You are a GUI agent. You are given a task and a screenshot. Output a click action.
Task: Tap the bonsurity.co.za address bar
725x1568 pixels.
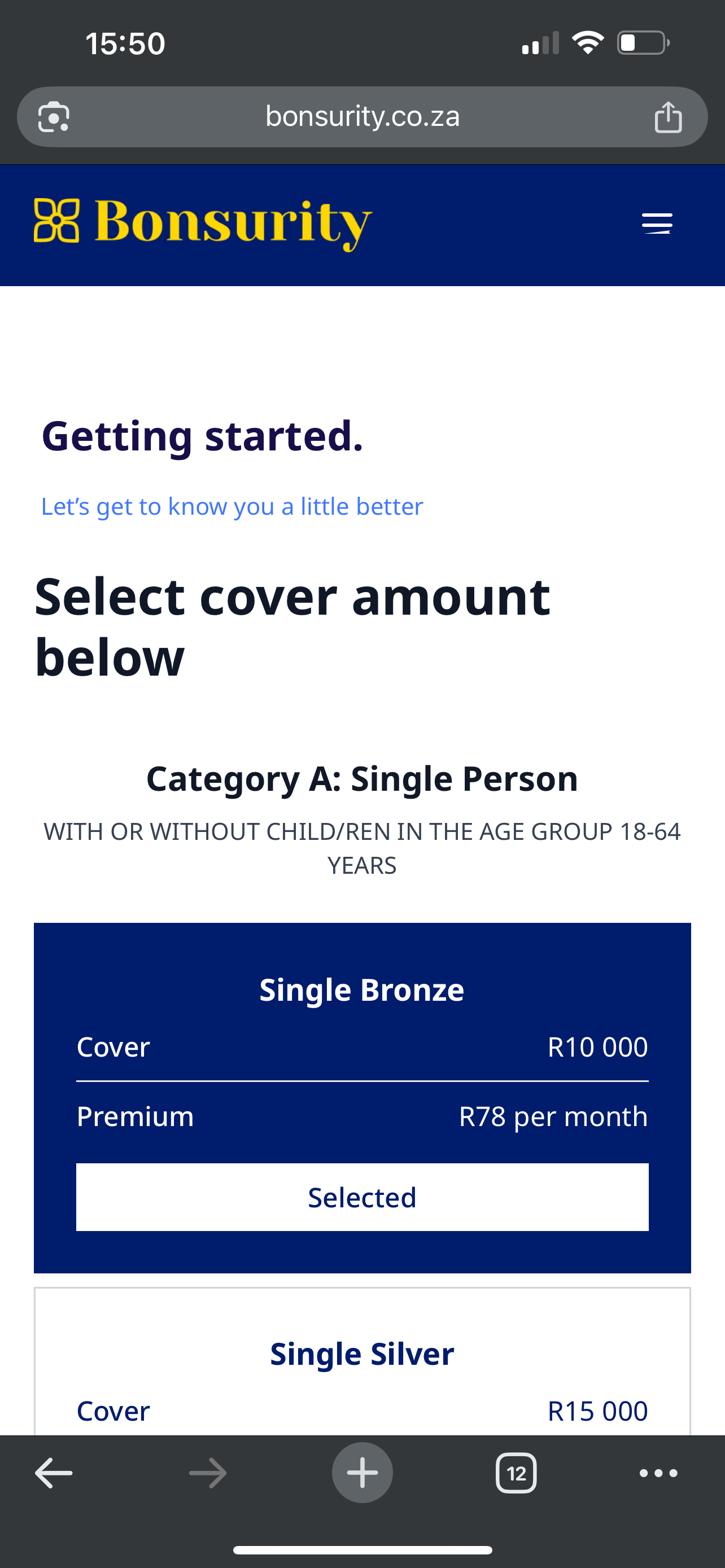tap(362, 116)
